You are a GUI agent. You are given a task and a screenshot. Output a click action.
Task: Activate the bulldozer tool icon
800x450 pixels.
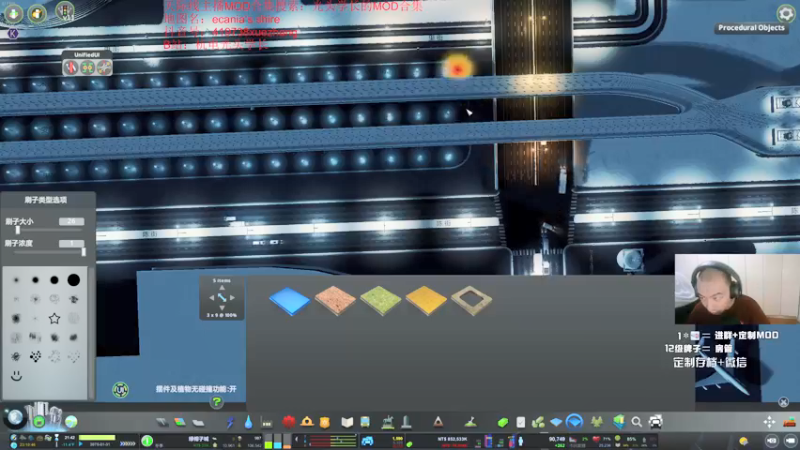(790, 421)
